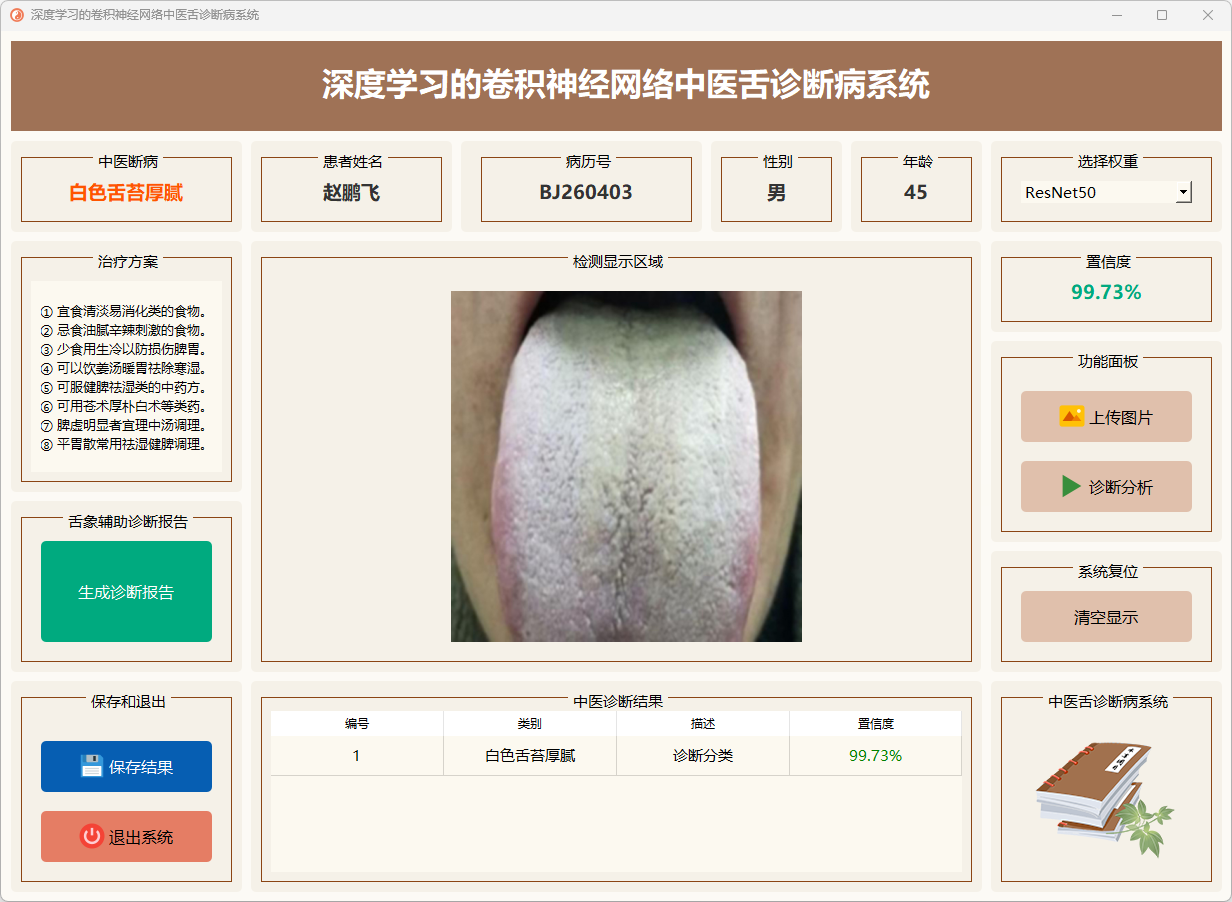Select the 白色舌苔厚腻 result cell
Image resolution: width=1232 pixels, height=902 pixels.
(530, 756)
